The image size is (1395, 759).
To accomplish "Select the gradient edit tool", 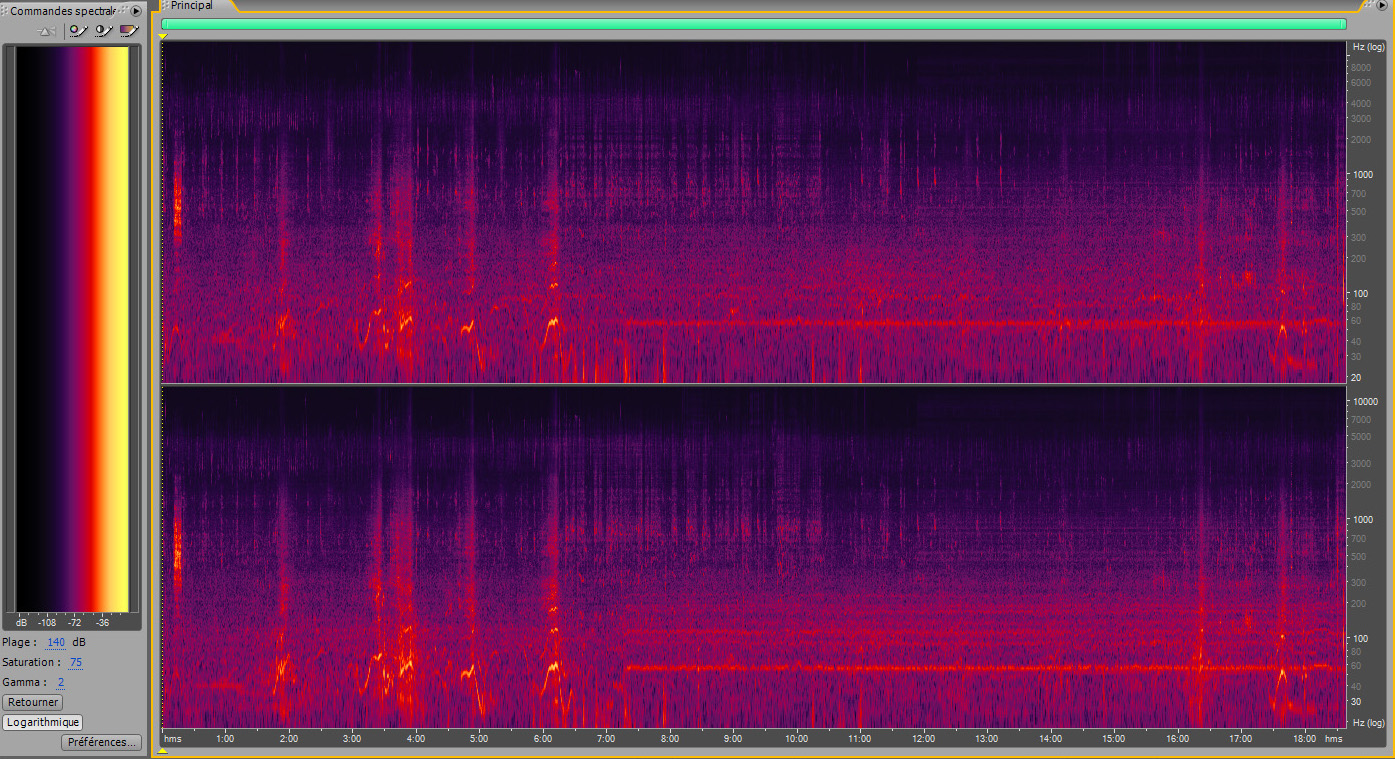I will [x=127, y=31].
